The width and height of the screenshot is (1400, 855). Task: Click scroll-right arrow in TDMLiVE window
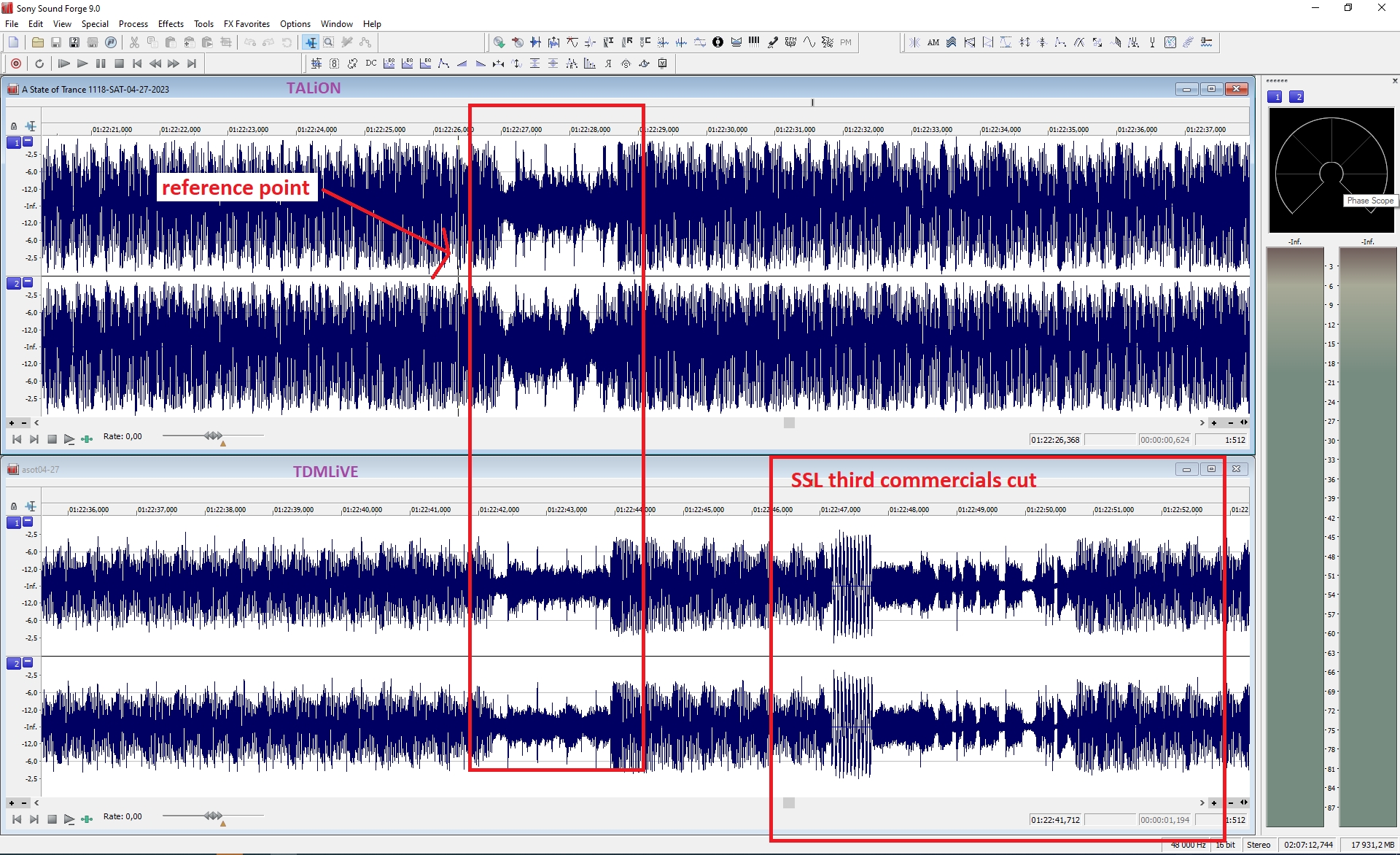point(1202,802)
